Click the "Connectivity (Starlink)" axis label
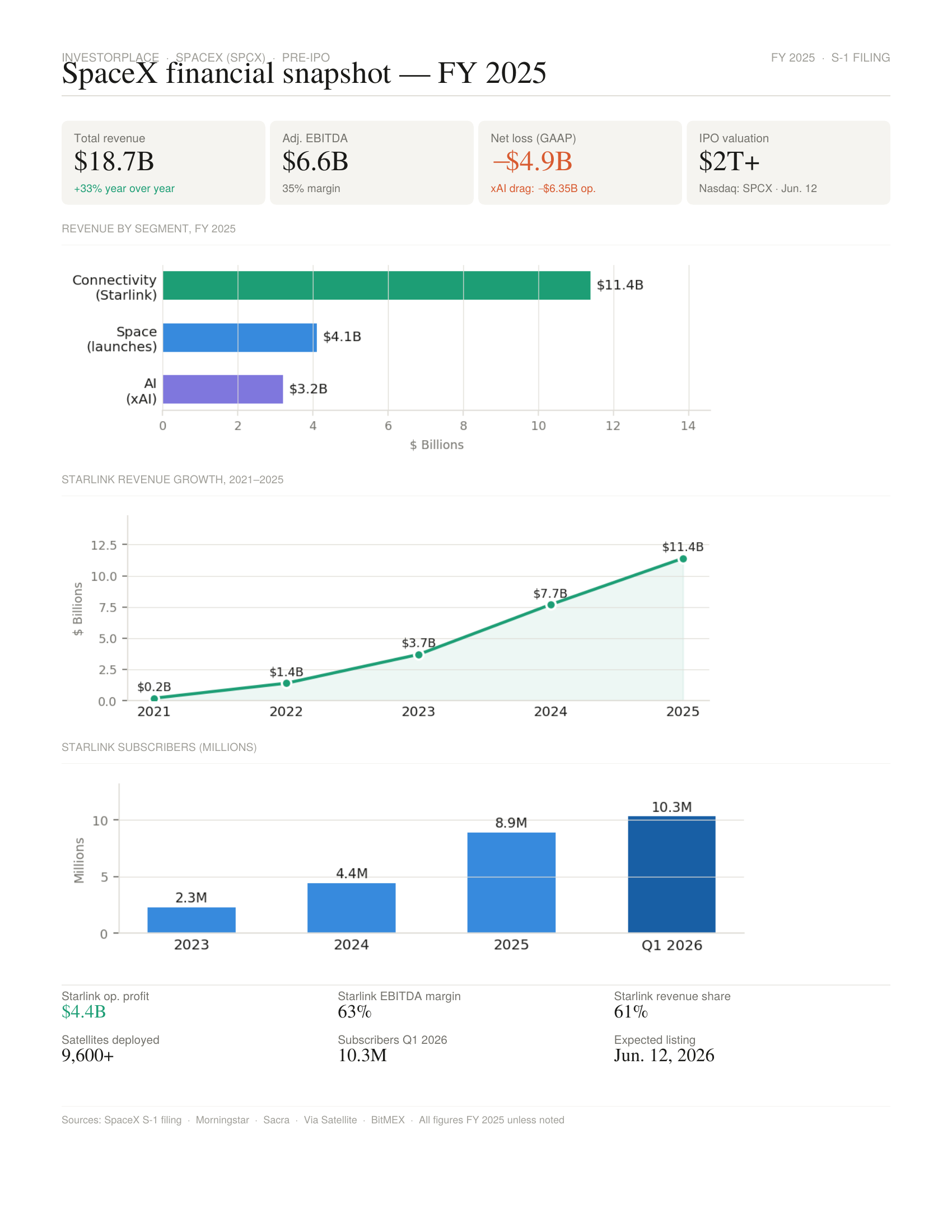This screenshot has width=952, height=1232. click(114, 287)
